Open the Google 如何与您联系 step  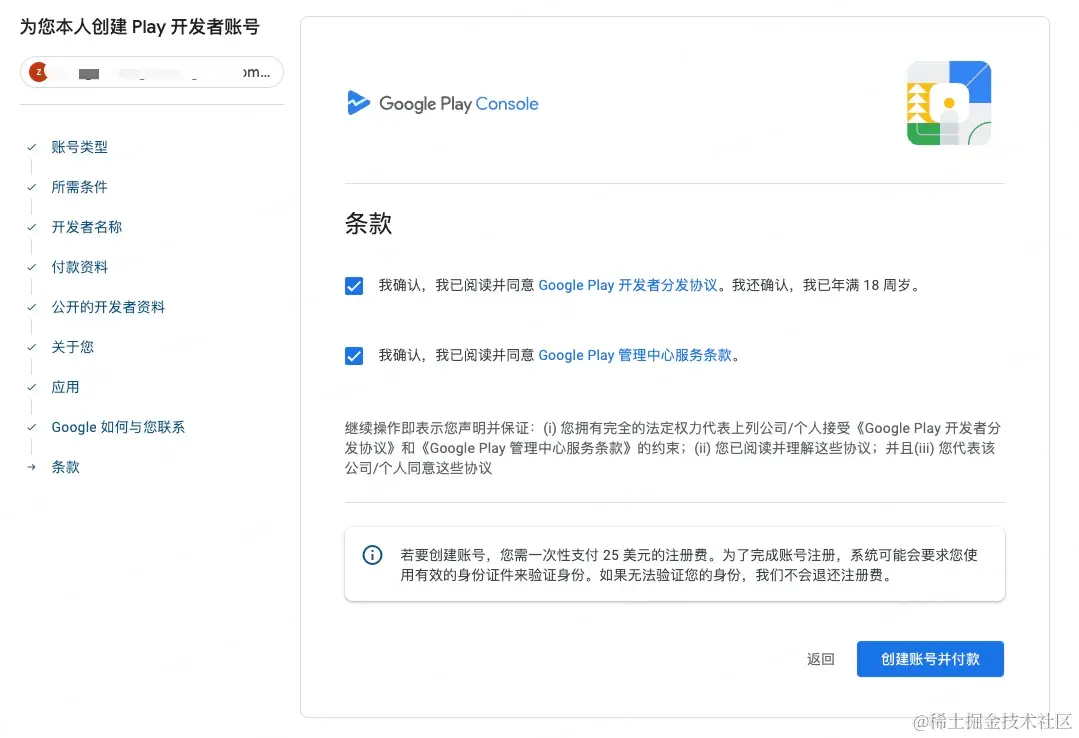118,427
